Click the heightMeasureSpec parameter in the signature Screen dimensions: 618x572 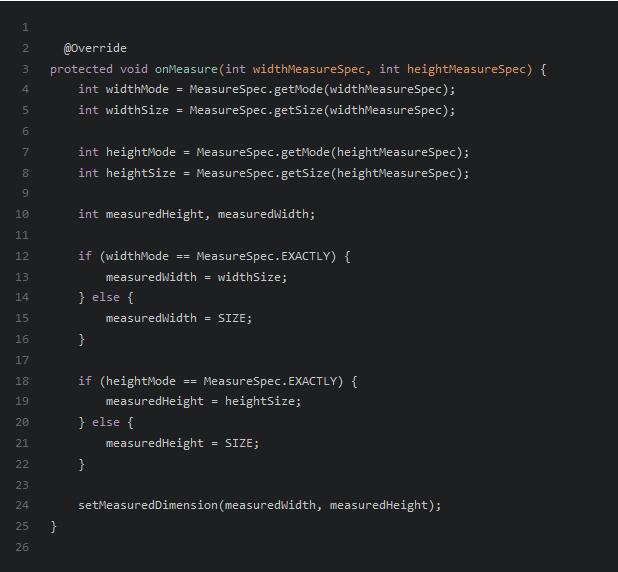[x=466, y=69]
